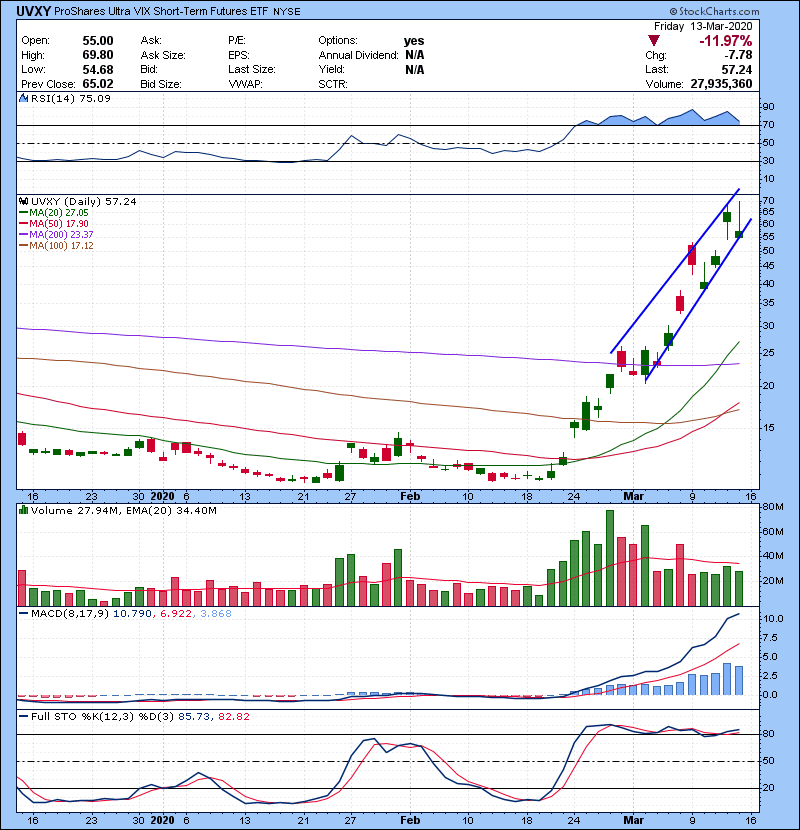Image resolution: width=800 pixels, height=830 pixels.
Task: Click the Volume legend bar icon
Action: 23,512
